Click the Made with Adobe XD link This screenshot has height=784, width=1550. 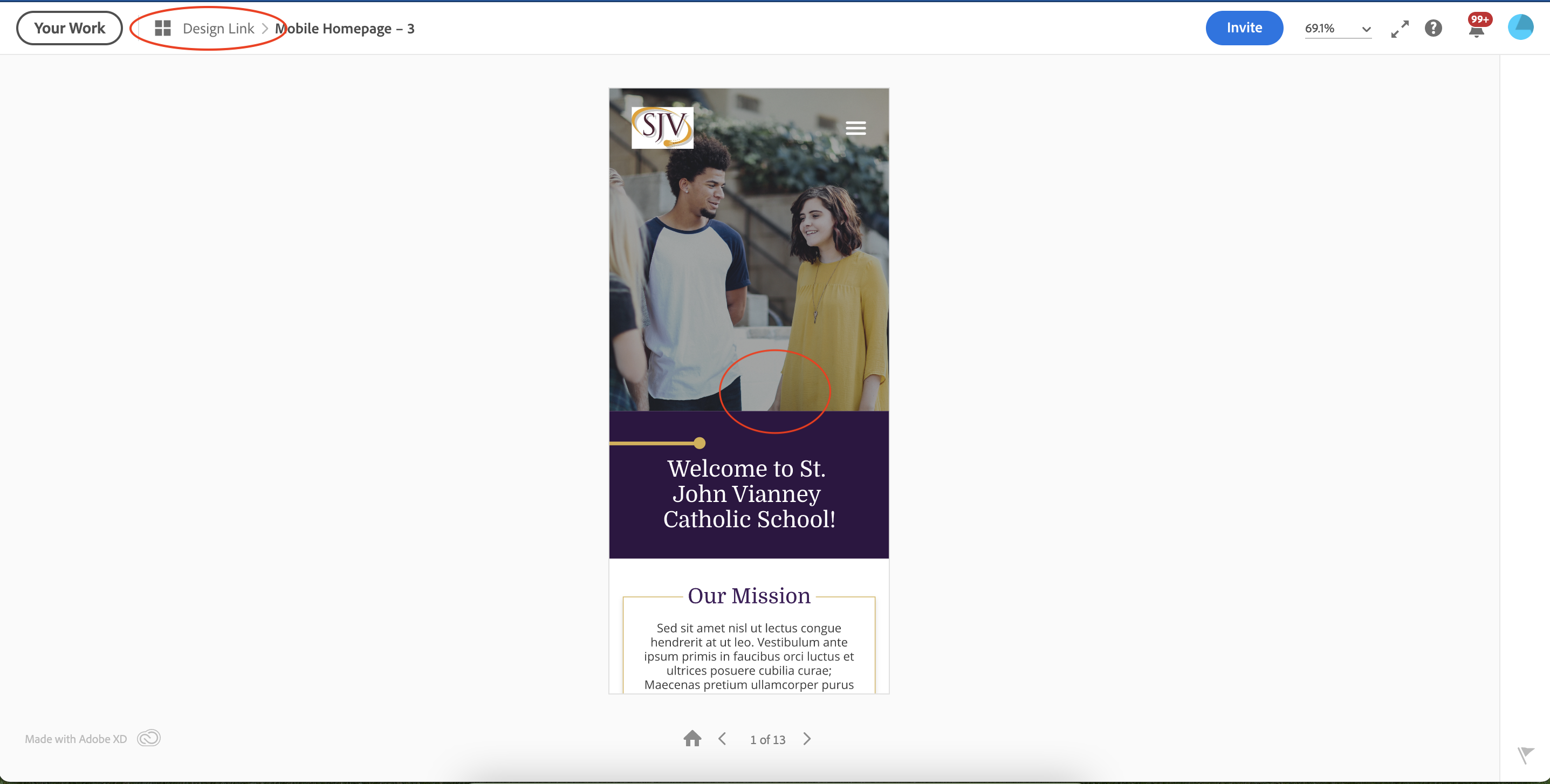76,739
